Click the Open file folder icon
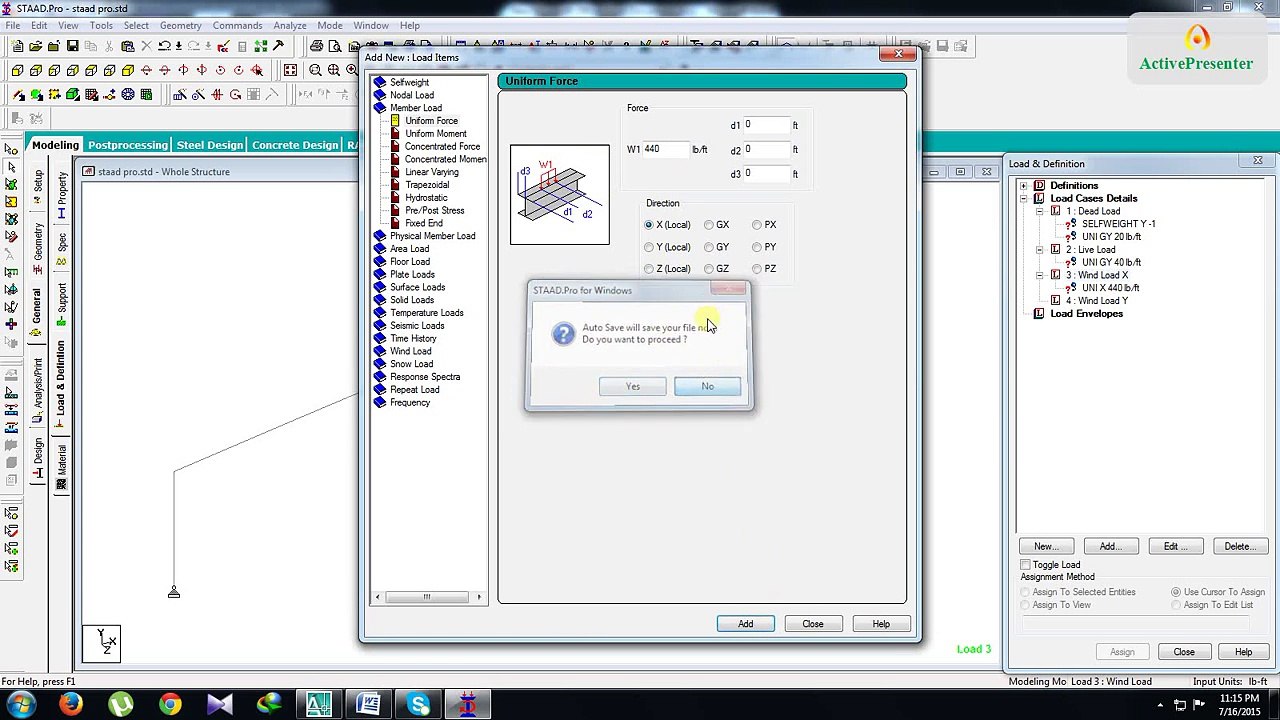Screen dimensions: 1280x720 click(x=36, y=46)
